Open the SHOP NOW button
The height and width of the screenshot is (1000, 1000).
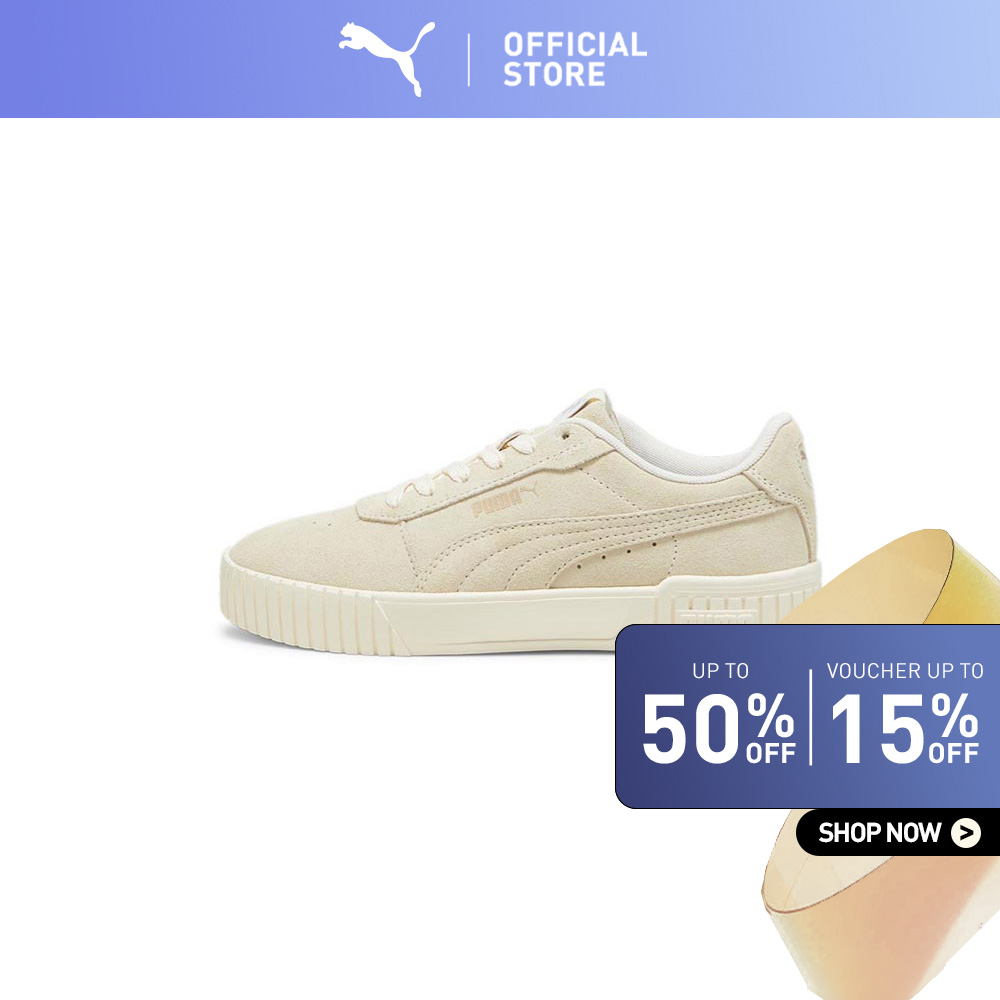pos(898,832)
